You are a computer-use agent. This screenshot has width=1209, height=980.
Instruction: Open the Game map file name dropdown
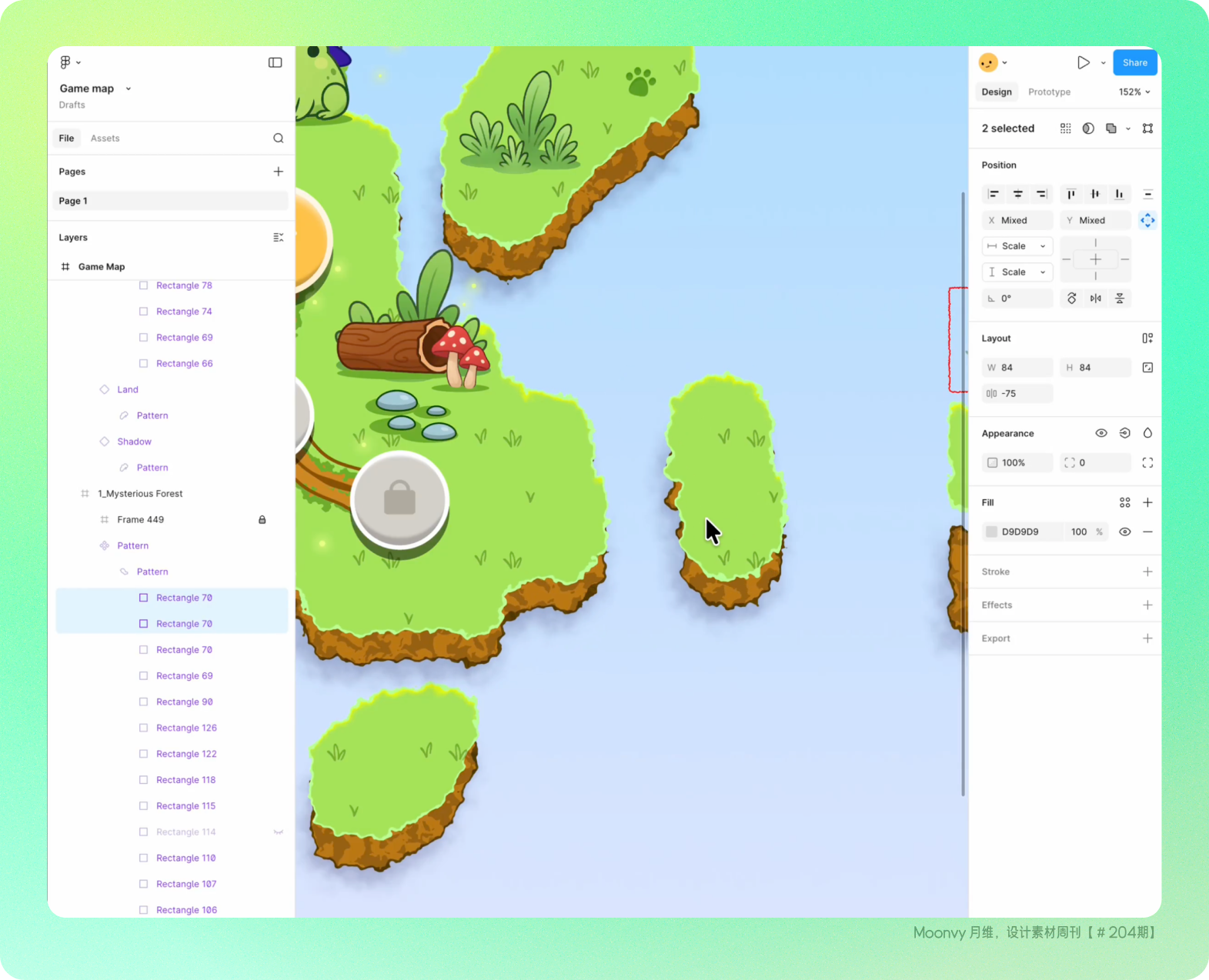(x=129, y=88)
